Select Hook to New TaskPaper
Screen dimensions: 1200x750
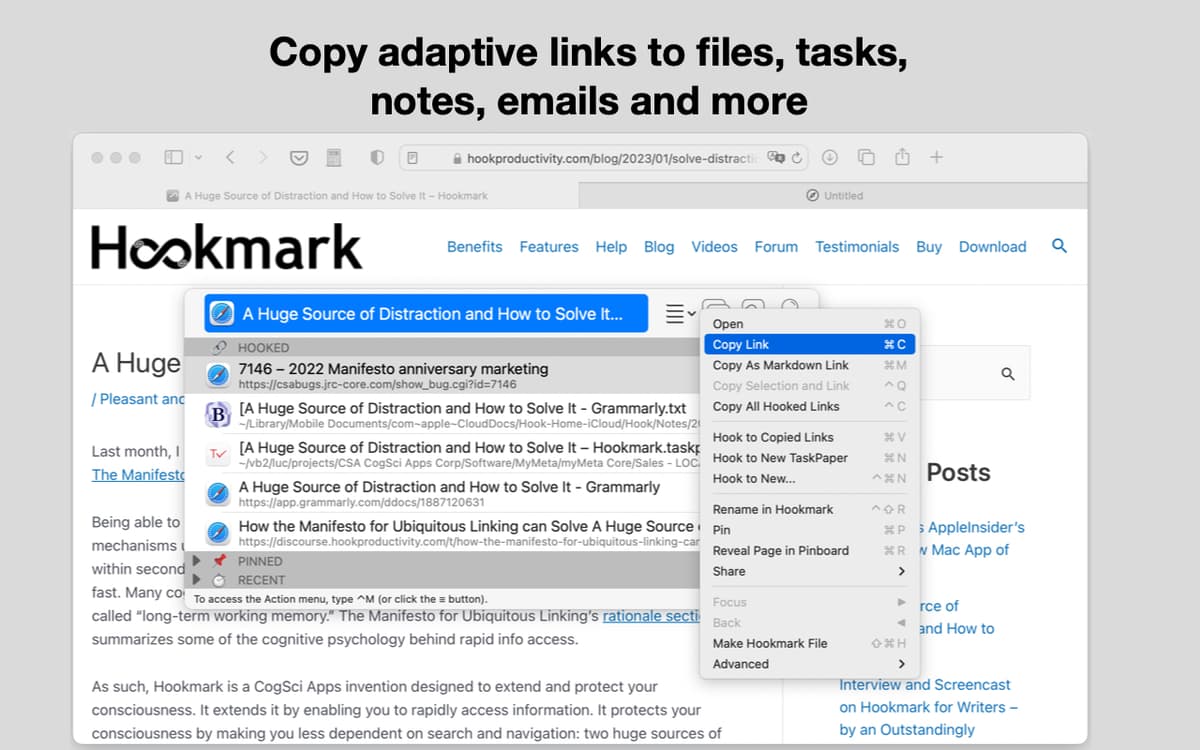click(780, 458)
